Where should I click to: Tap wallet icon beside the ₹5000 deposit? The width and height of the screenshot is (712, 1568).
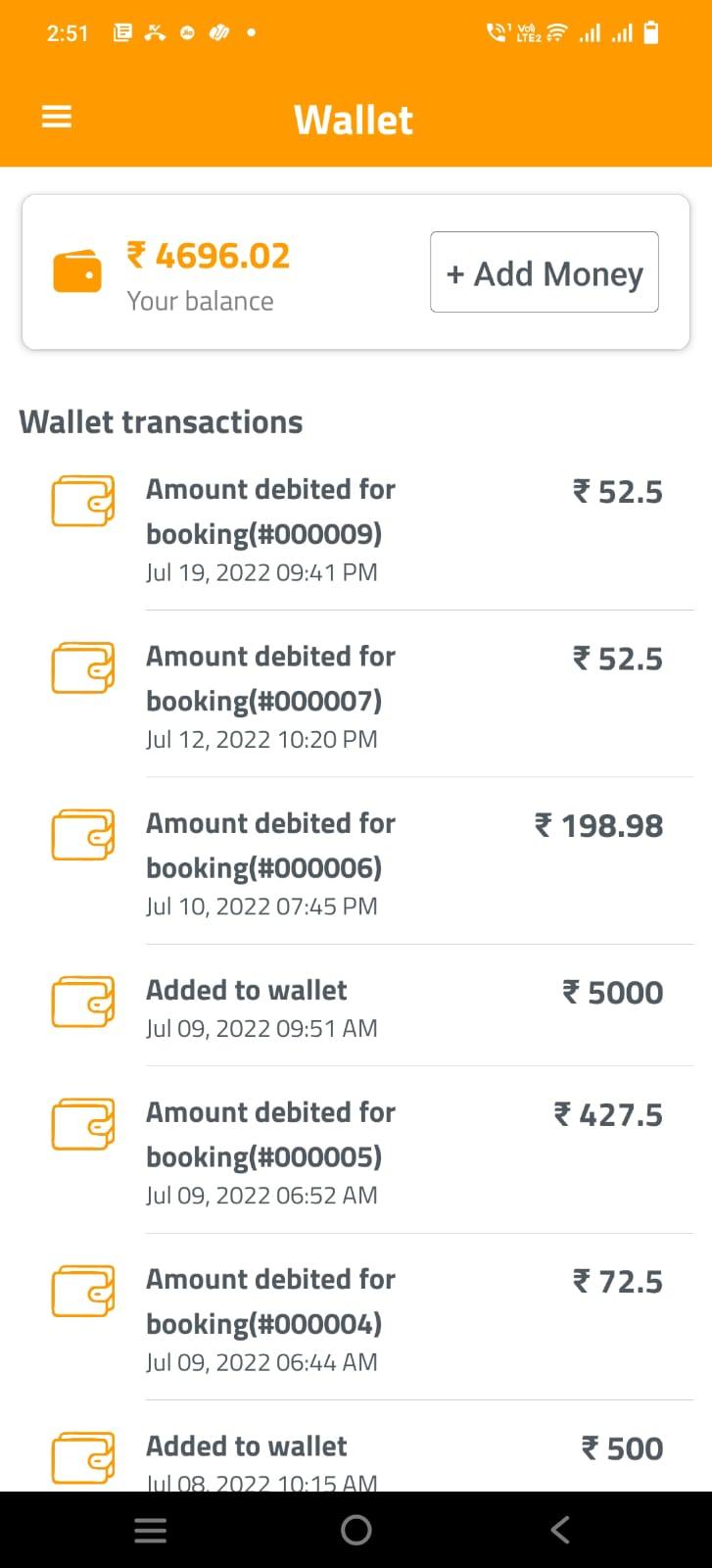(83, 1002)
